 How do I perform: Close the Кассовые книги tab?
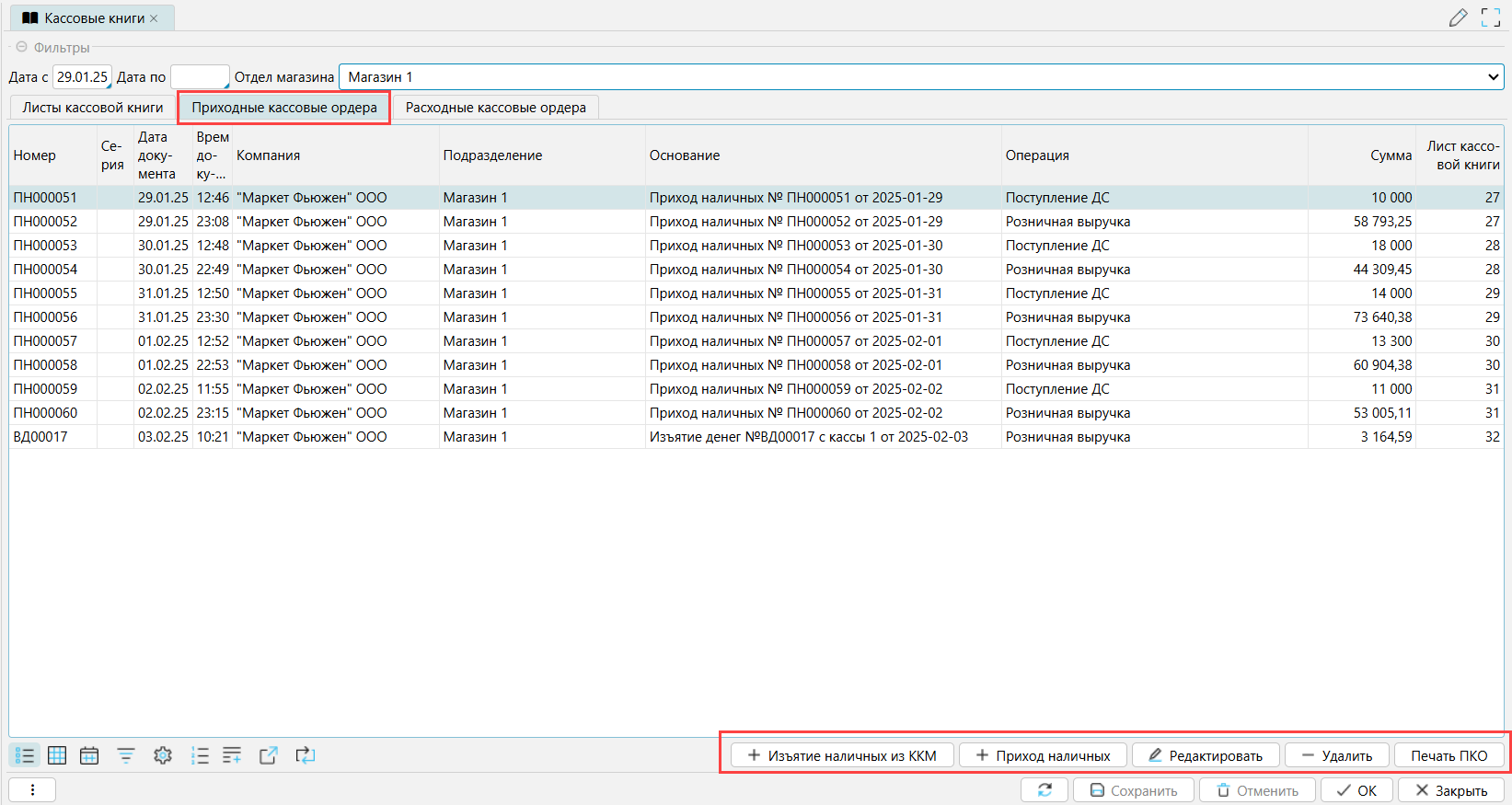click(x=154, y=18)
